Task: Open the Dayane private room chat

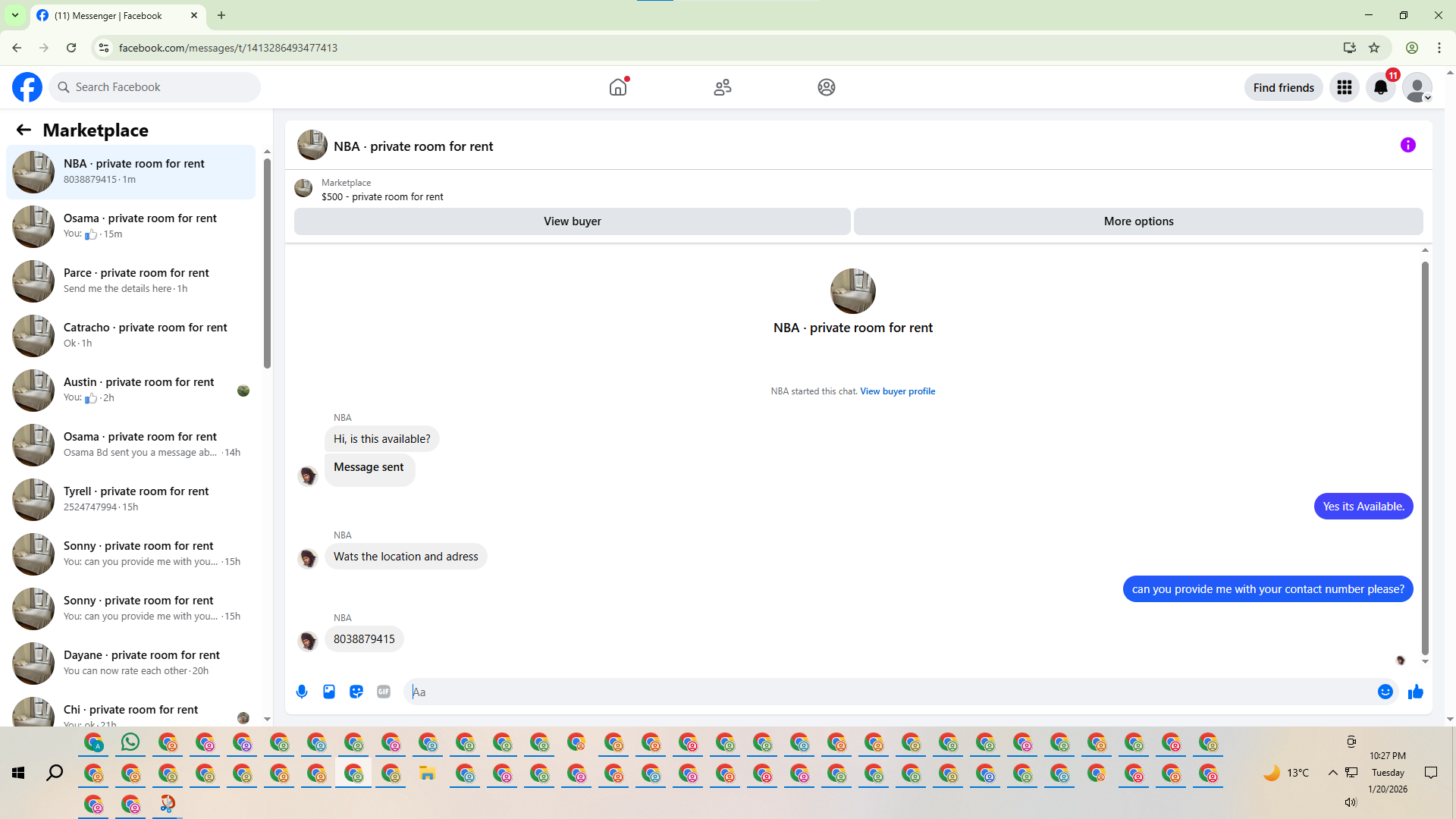Action: coord(131,664)
